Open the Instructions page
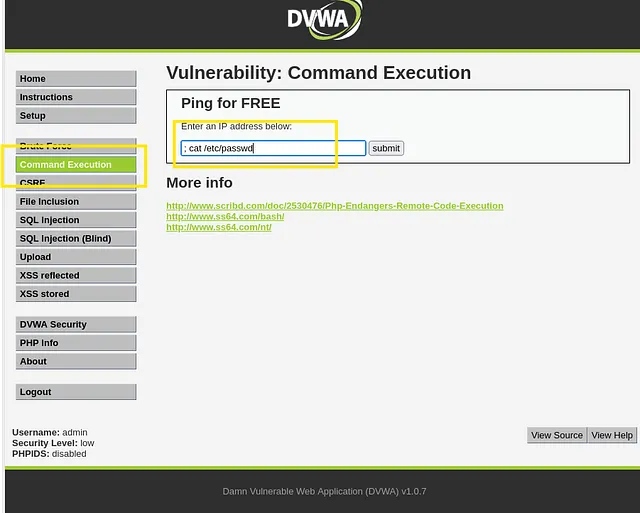Image resolution: width=640 pixels, height=513 pixels. 76,97
